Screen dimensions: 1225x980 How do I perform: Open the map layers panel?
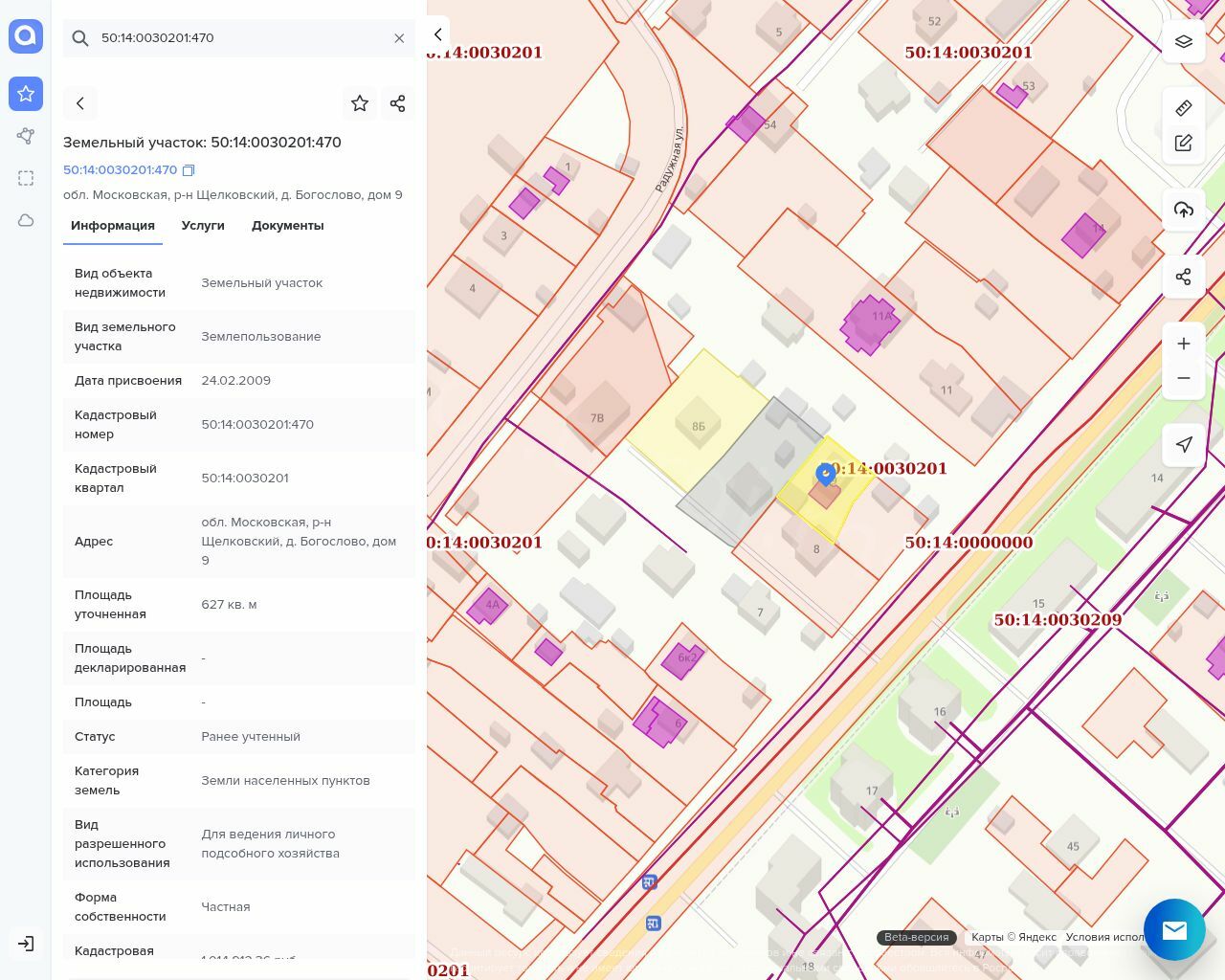click(1183, 41)
